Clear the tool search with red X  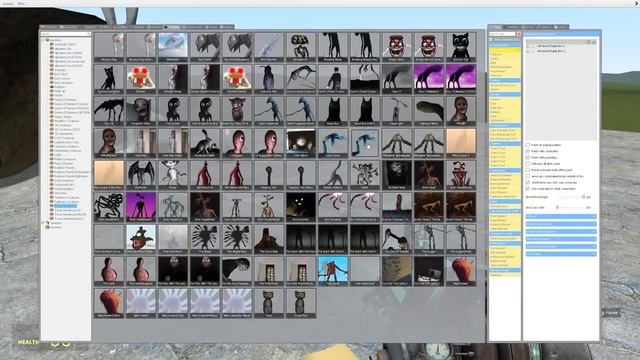coord(518,34)
